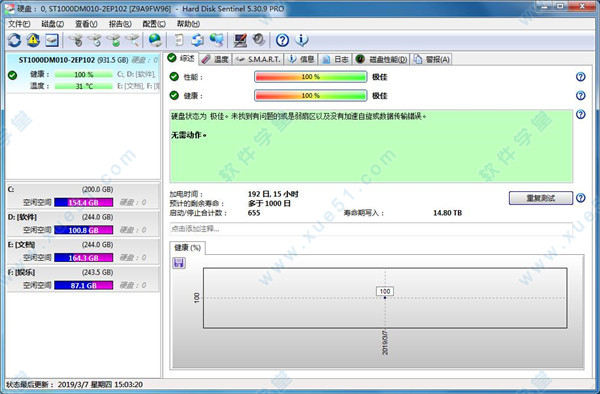Click the 154.4 GB free space bar

[x=83, y=202]
